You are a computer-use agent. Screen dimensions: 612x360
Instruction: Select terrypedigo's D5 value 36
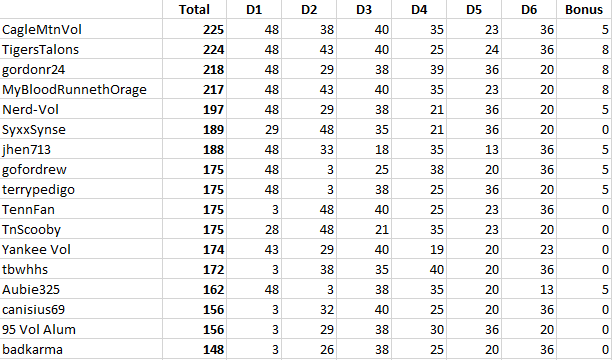(474, 189)
